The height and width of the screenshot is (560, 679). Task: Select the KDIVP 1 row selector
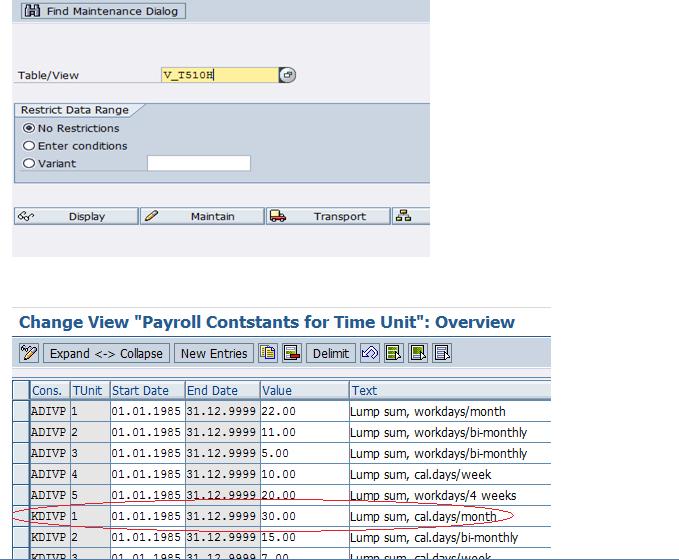click(x=20, y=516)
